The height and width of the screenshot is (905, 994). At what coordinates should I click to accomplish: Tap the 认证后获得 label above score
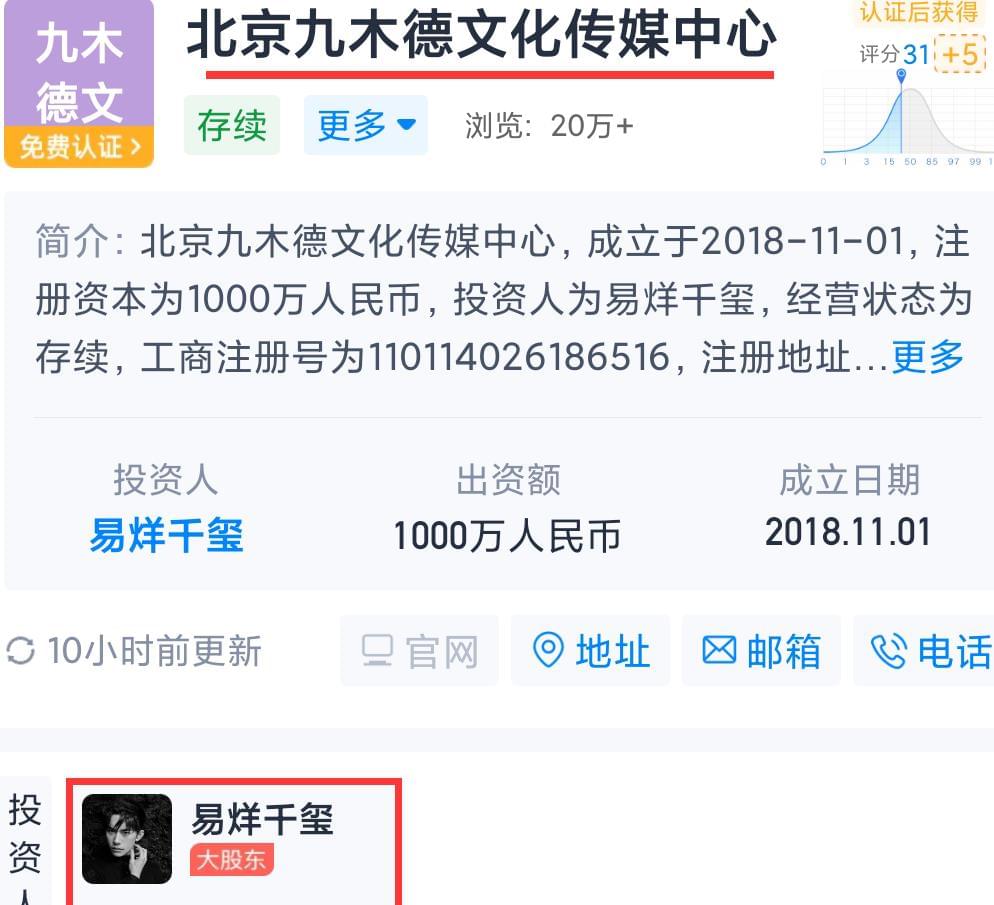(x=919, y=11)
